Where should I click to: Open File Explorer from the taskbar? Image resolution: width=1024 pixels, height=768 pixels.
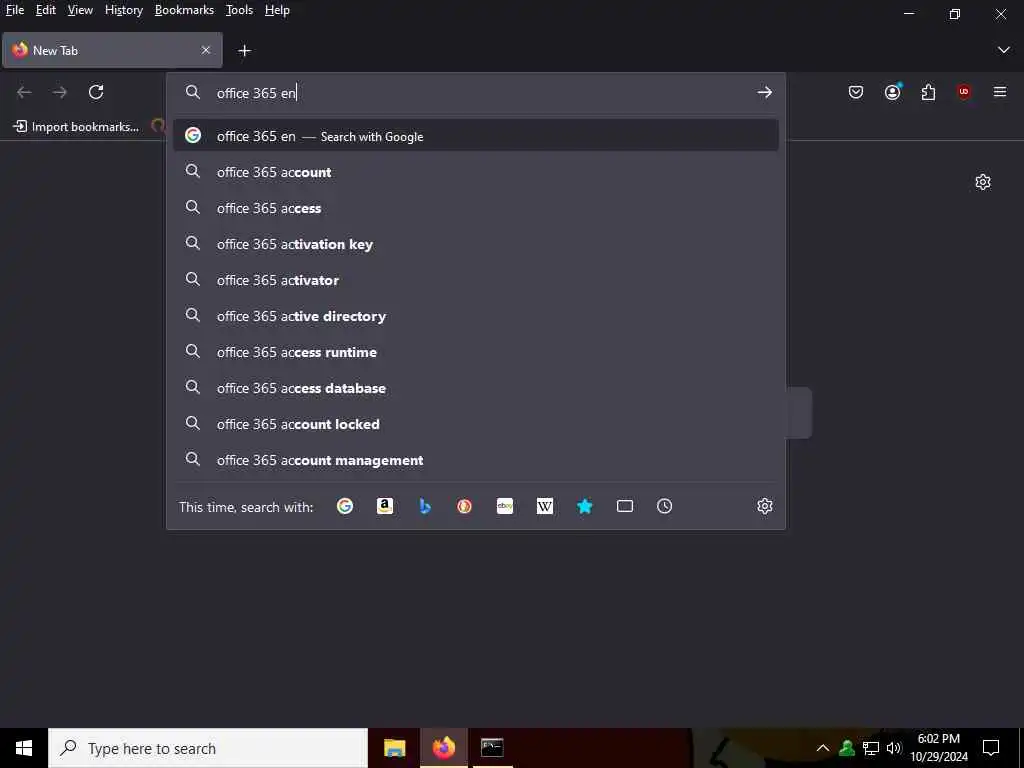394,748
